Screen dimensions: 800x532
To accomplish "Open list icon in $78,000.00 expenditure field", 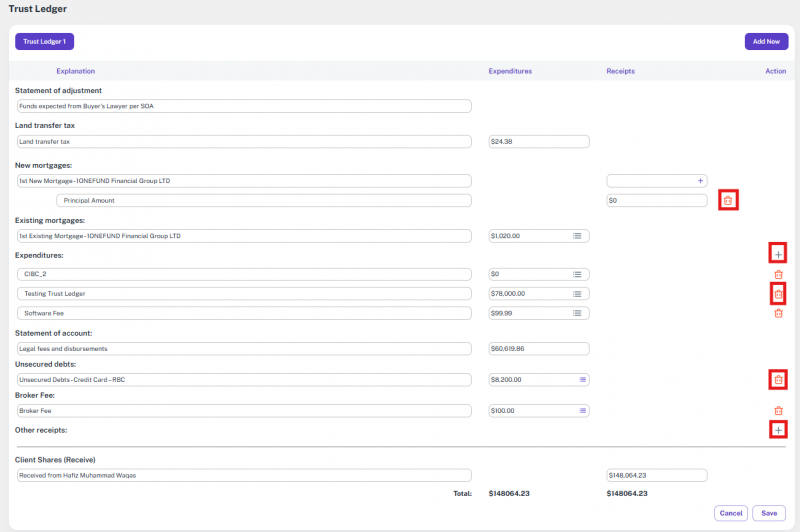I will pos(577,294).
